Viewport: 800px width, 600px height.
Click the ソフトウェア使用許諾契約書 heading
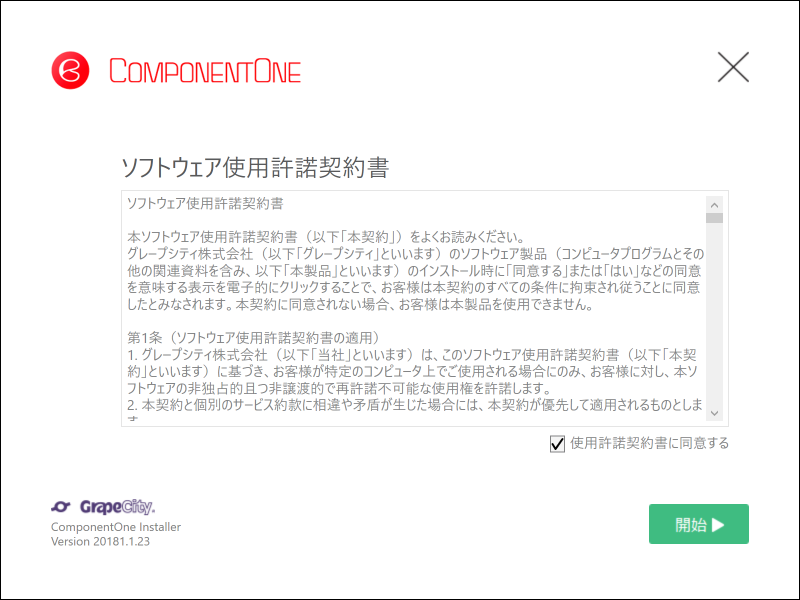255,167
